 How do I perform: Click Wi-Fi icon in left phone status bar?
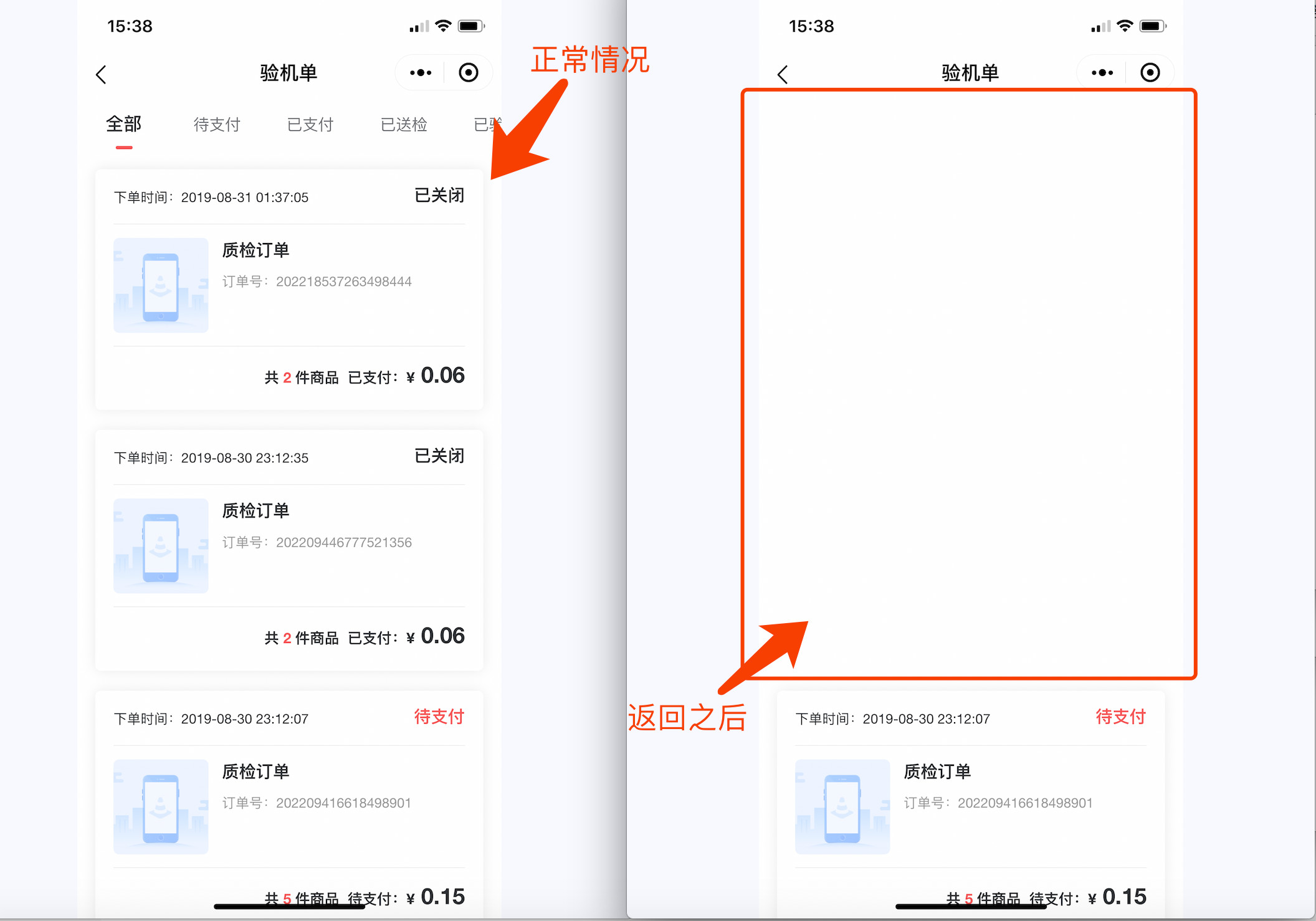[x=443, y=26]
